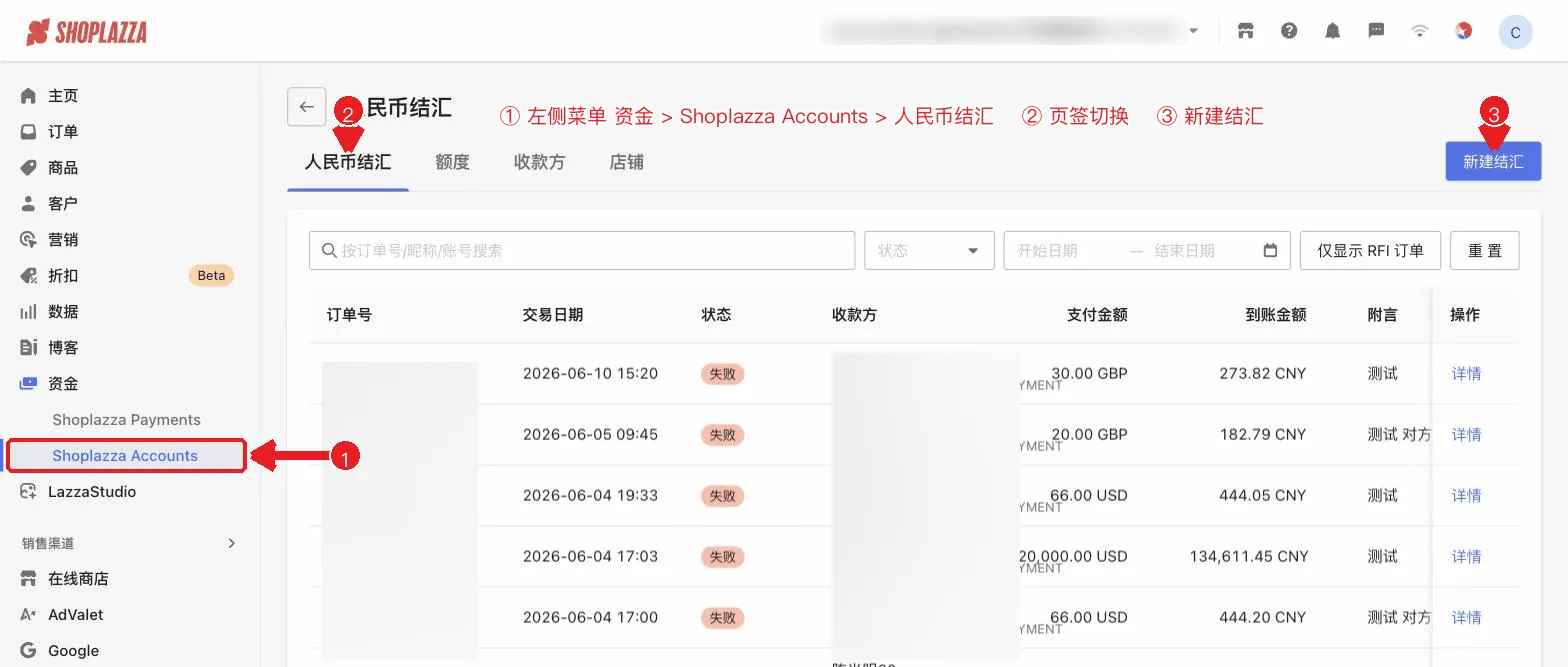Open 博客 in sidebar
Screen dimensions: 1568x667
click(63, 348)
